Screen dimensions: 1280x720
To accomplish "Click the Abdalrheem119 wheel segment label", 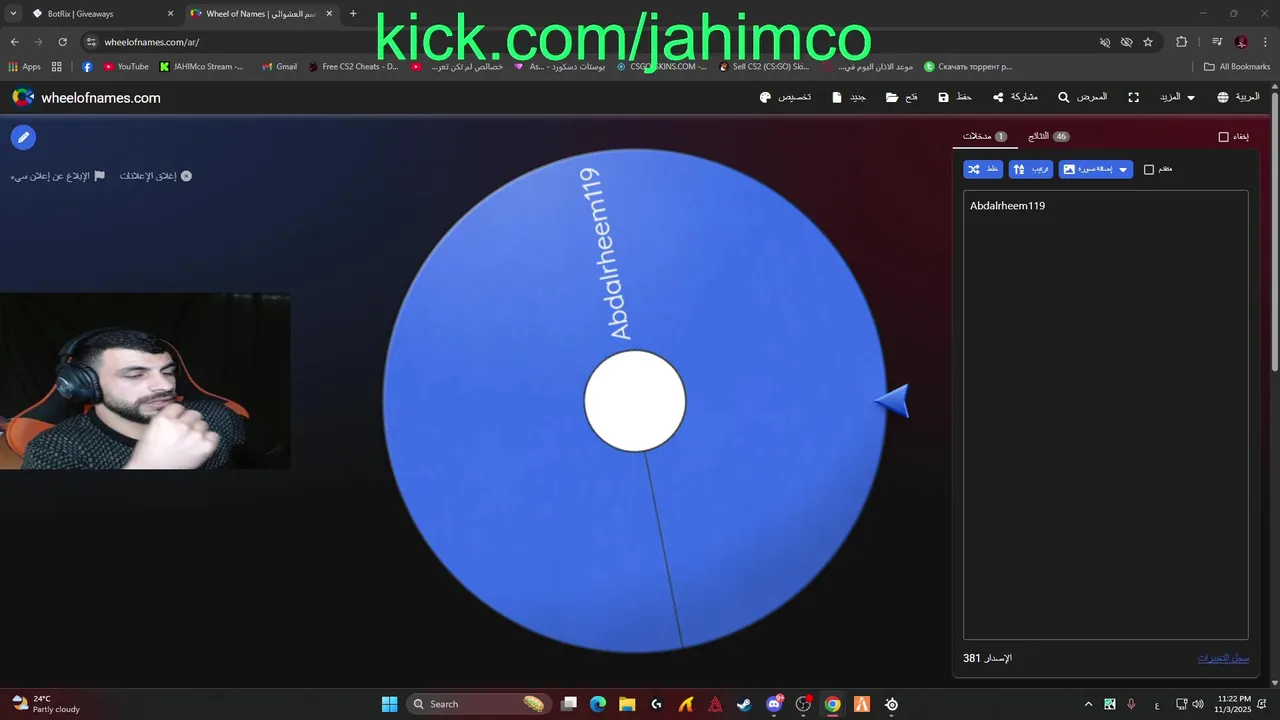I will (x=606, y=255).
